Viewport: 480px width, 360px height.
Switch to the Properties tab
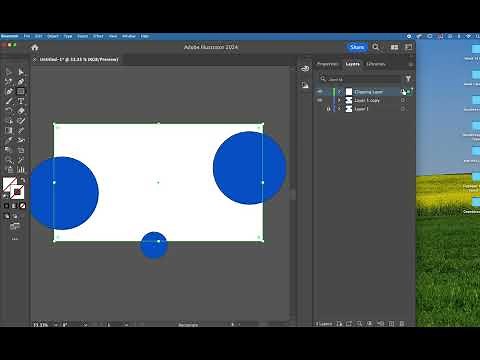pyautogui.click(x=328, y=64)
